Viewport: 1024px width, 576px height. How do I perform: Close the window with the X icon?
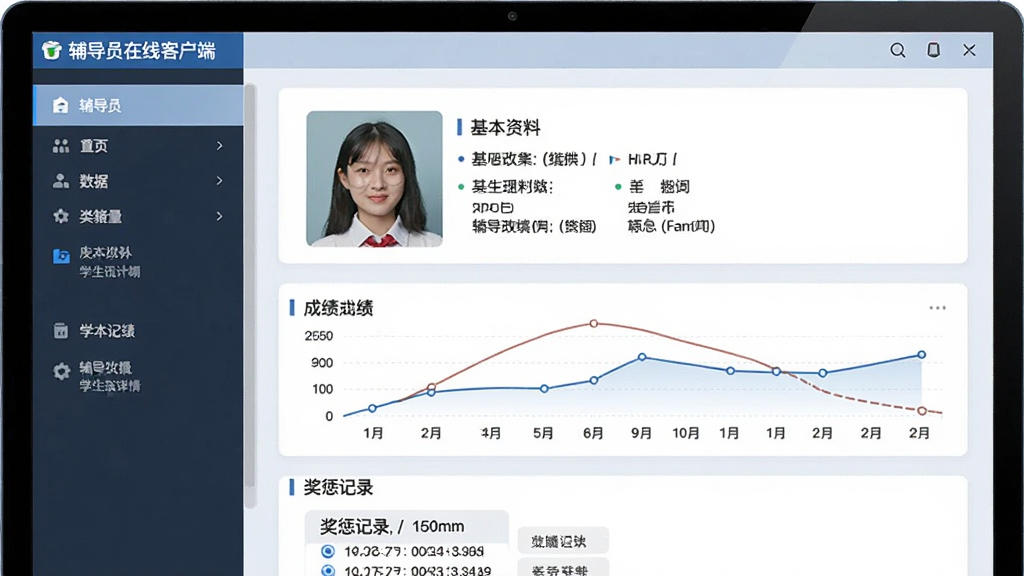[969, 50]
